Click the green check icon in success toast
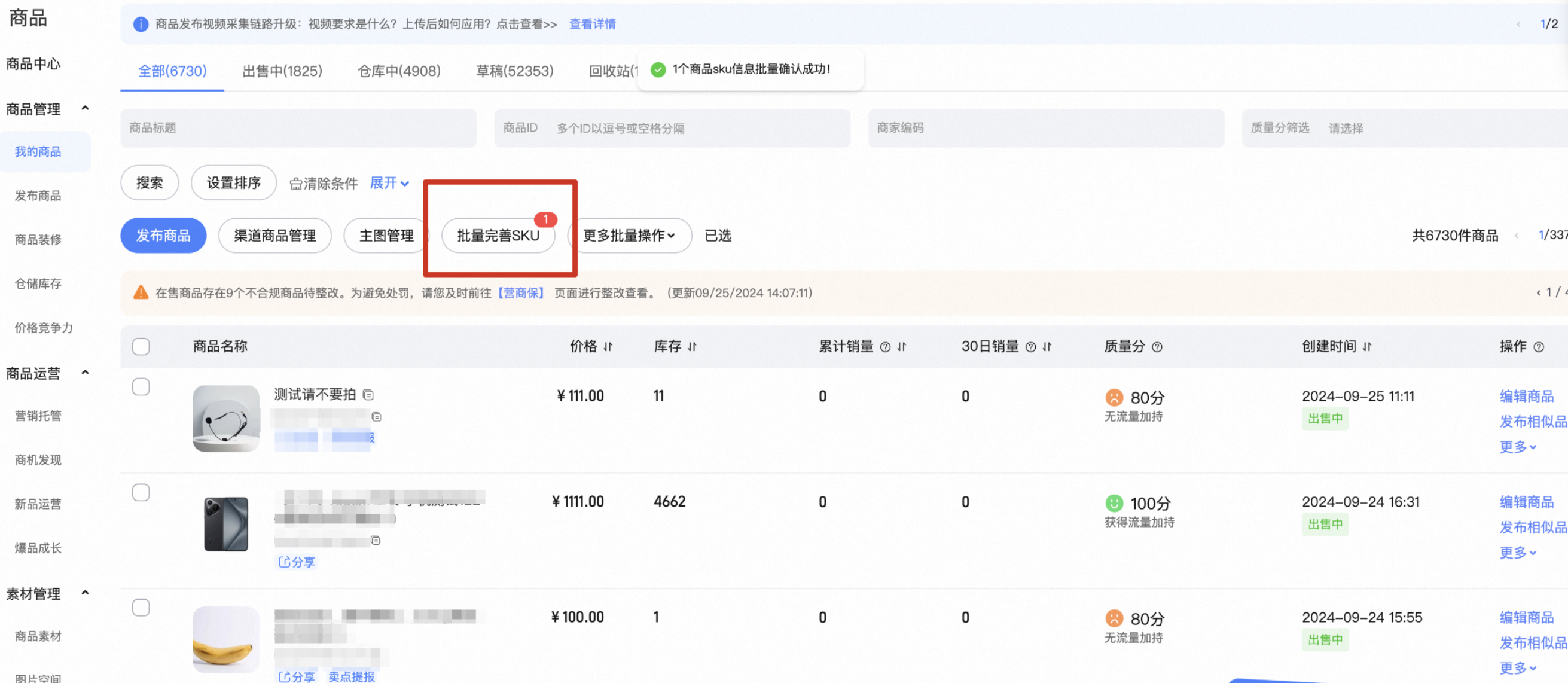Screen dimensions: 1568x683 click(658, 69)
